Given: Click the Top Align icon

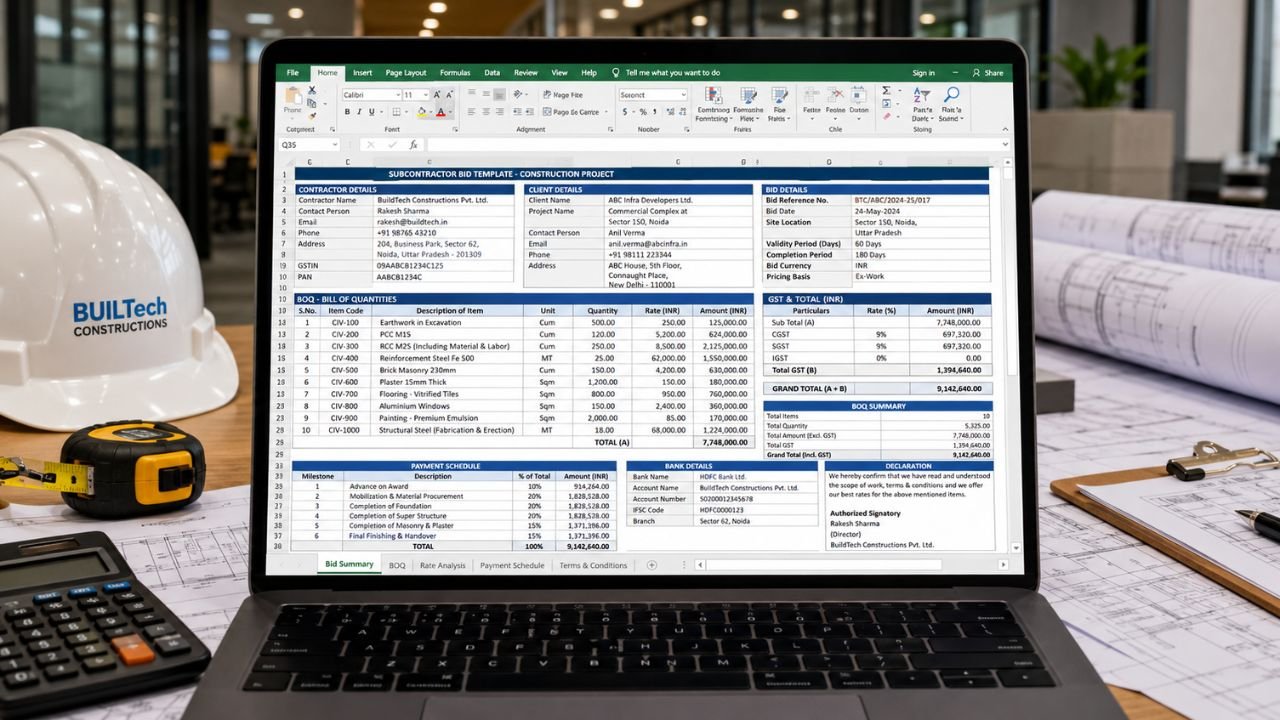Looking at the screenshot, I should (x=472, y=92).
